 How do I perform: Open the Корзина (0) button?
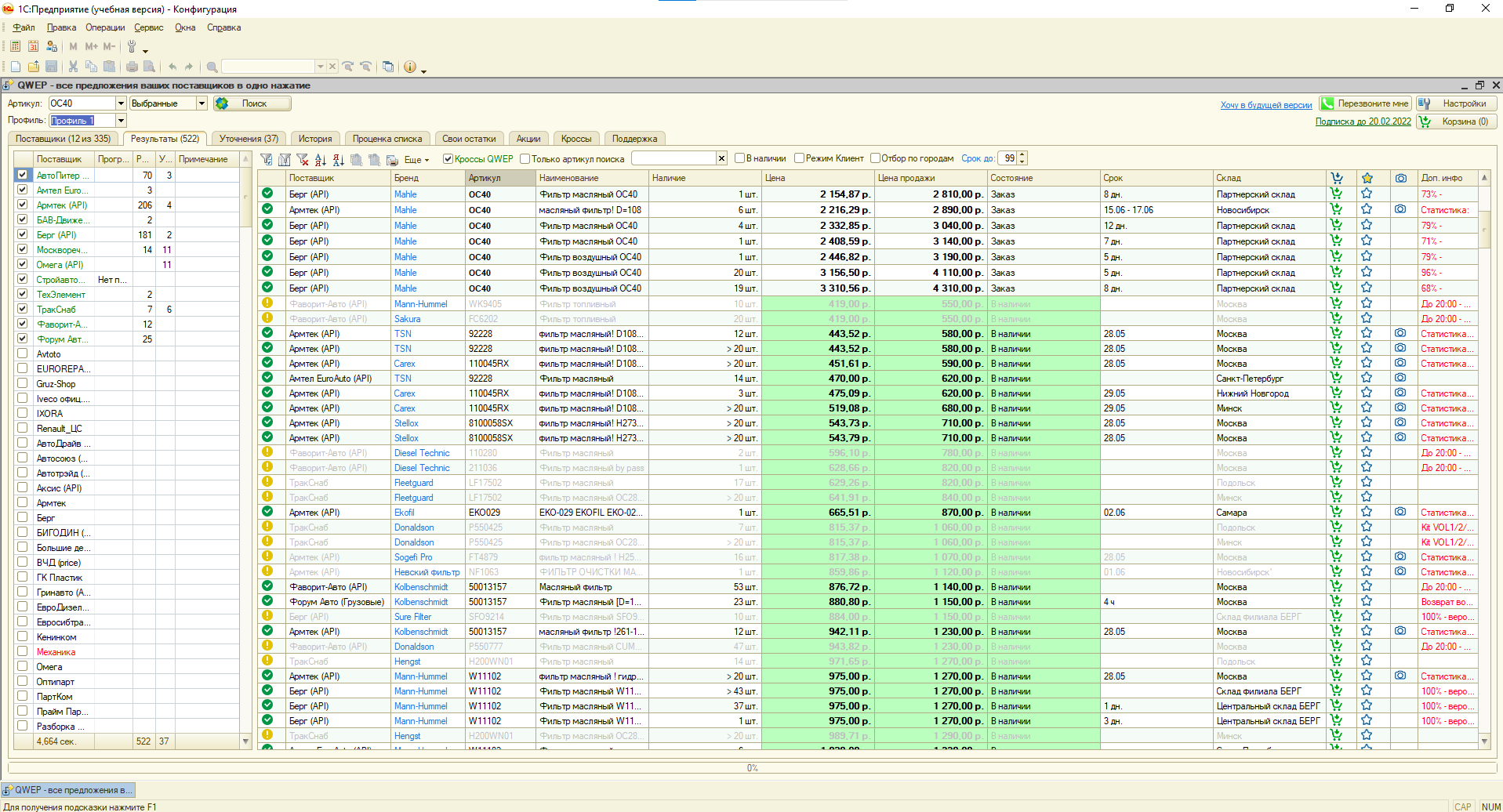[1457, 121]
